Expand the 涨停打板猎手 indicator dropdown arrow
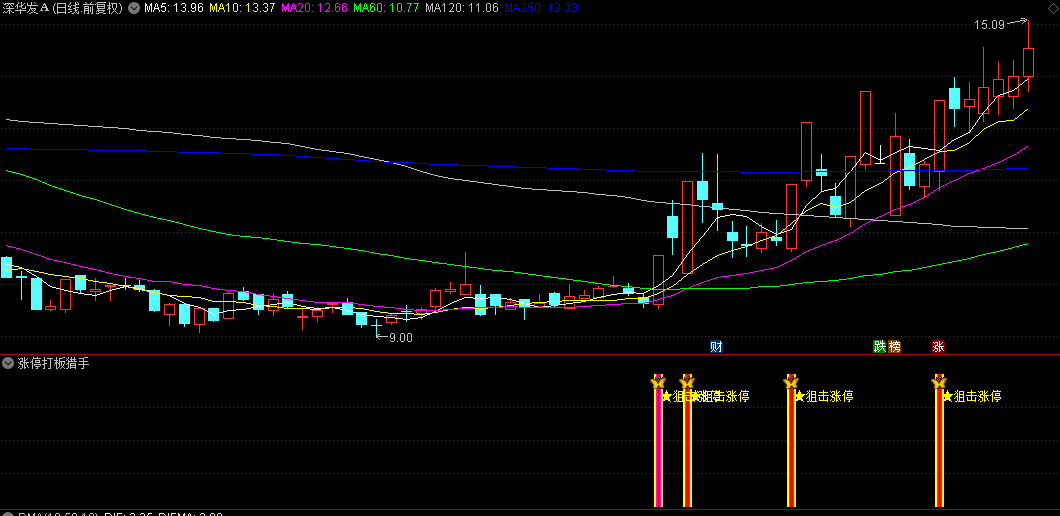 [8, 363]
